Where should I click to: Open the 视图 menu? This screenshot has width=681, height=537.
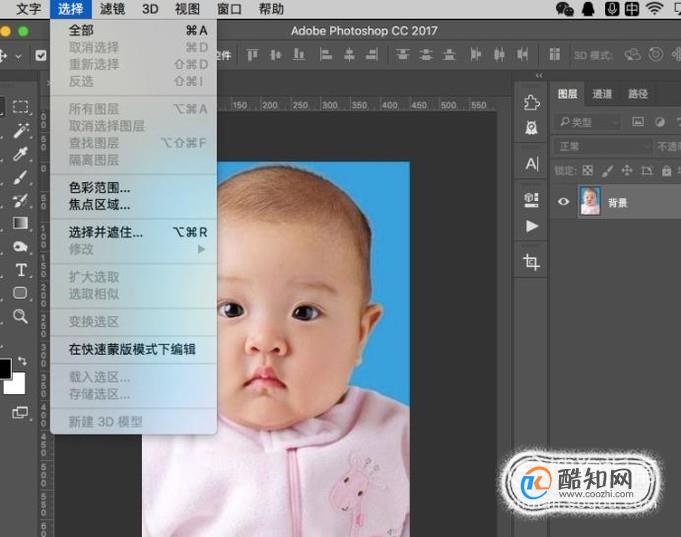187,9
